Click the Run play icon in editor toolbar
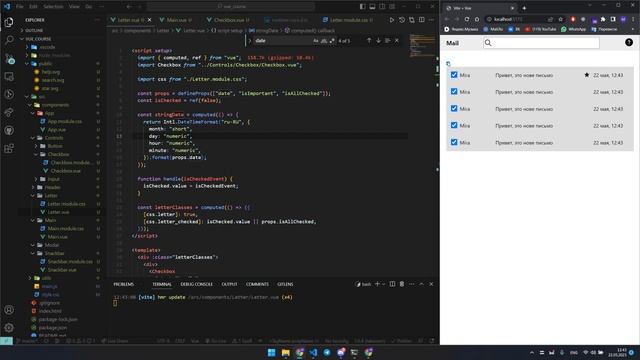Image resolution: width=640 pixels, height=360 pixels. pyautogui.click(x=392, y=20)
